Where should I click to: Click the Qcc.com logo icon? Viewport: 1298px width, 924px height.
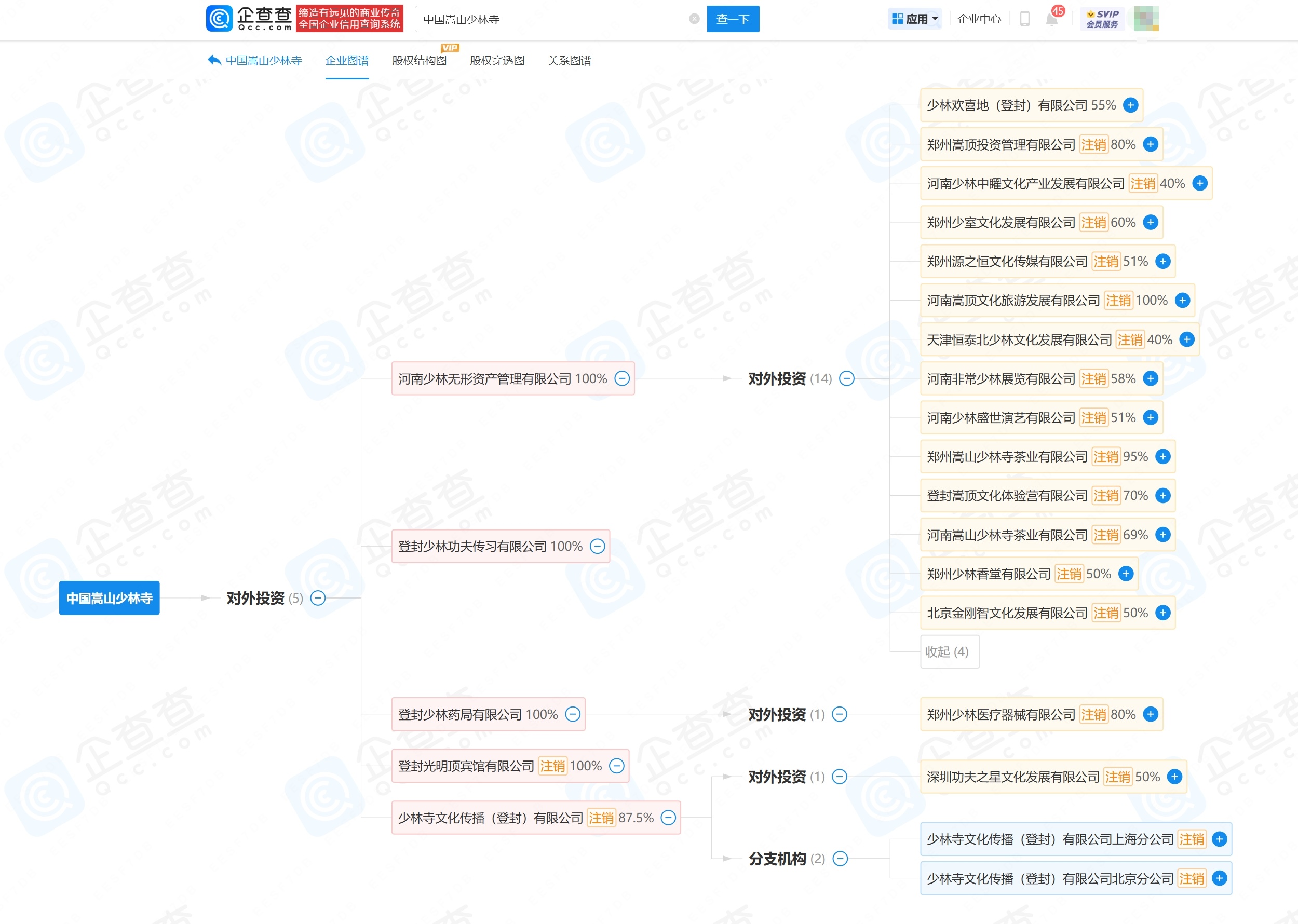219,19
